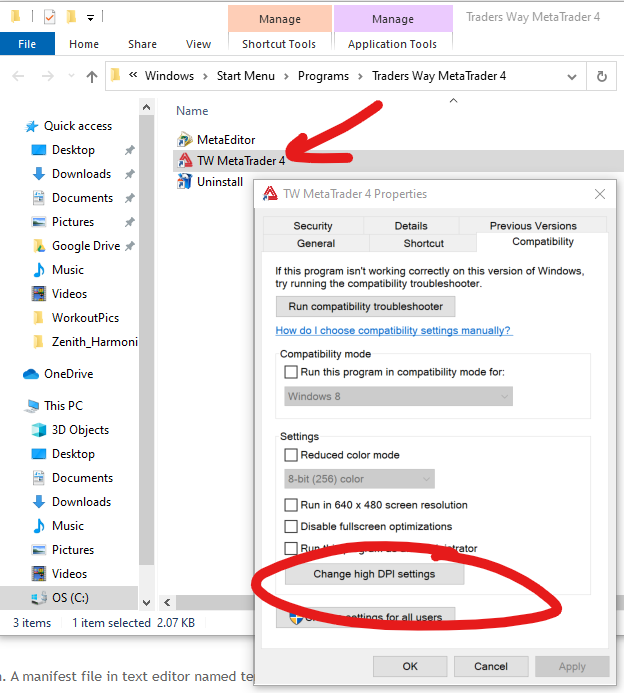Click the Back navigation arrow

tap(18, 76)
